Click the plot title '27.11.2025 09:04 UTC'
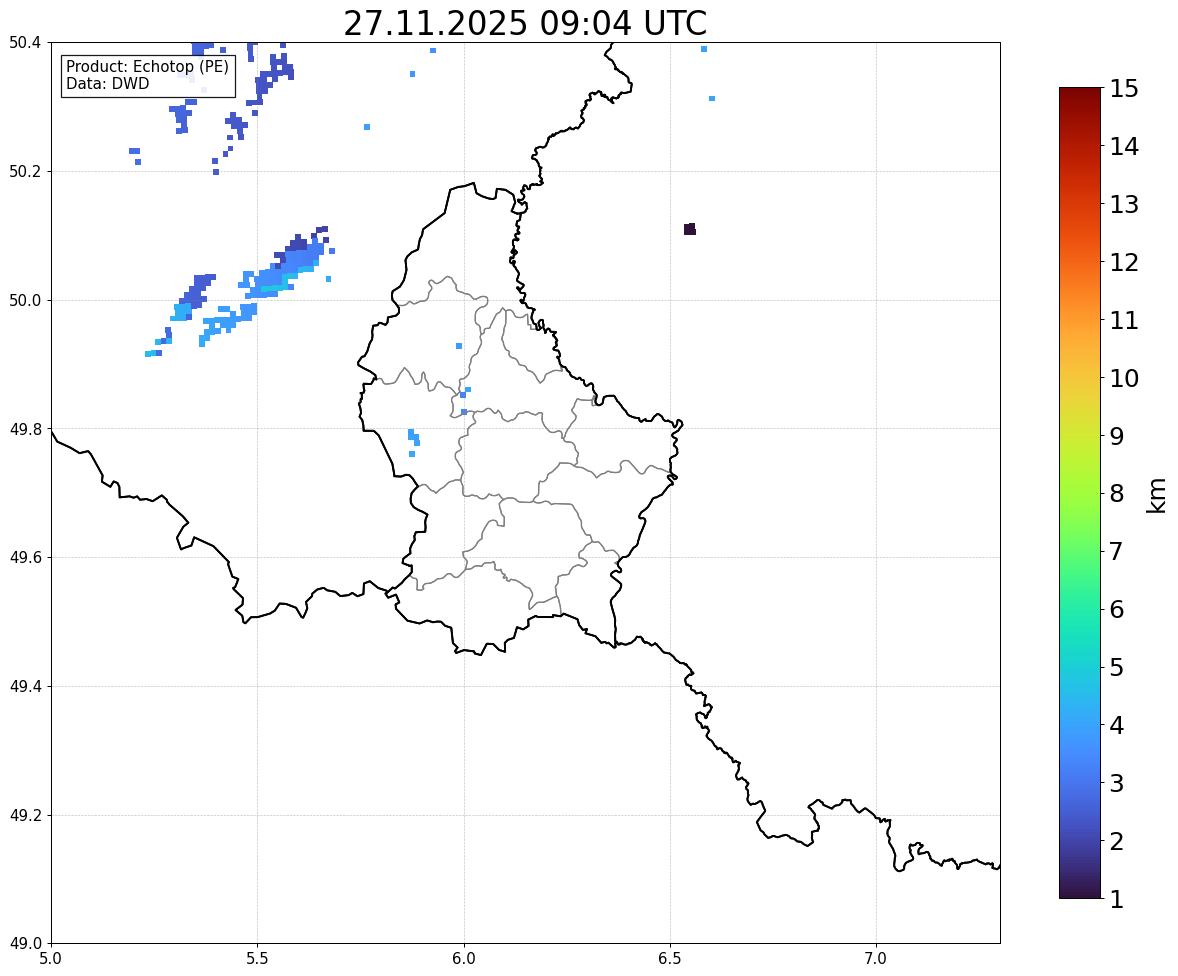This screenshot has width=1178, height=976. [x=525, y=23]
